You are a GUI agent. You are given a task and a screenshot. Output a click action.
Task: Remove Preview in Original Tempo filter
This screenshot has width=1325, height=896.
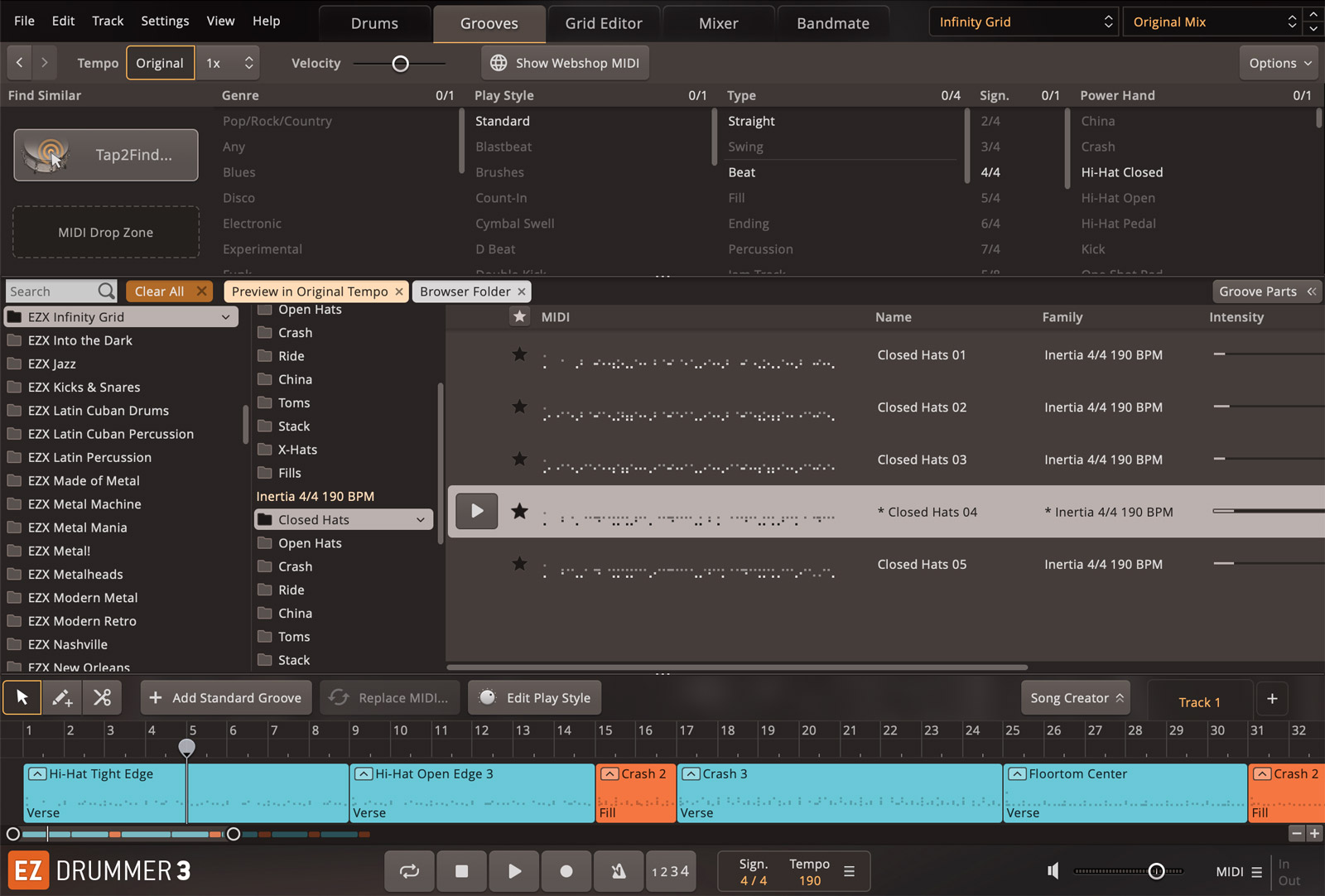[x=399, y=291]
